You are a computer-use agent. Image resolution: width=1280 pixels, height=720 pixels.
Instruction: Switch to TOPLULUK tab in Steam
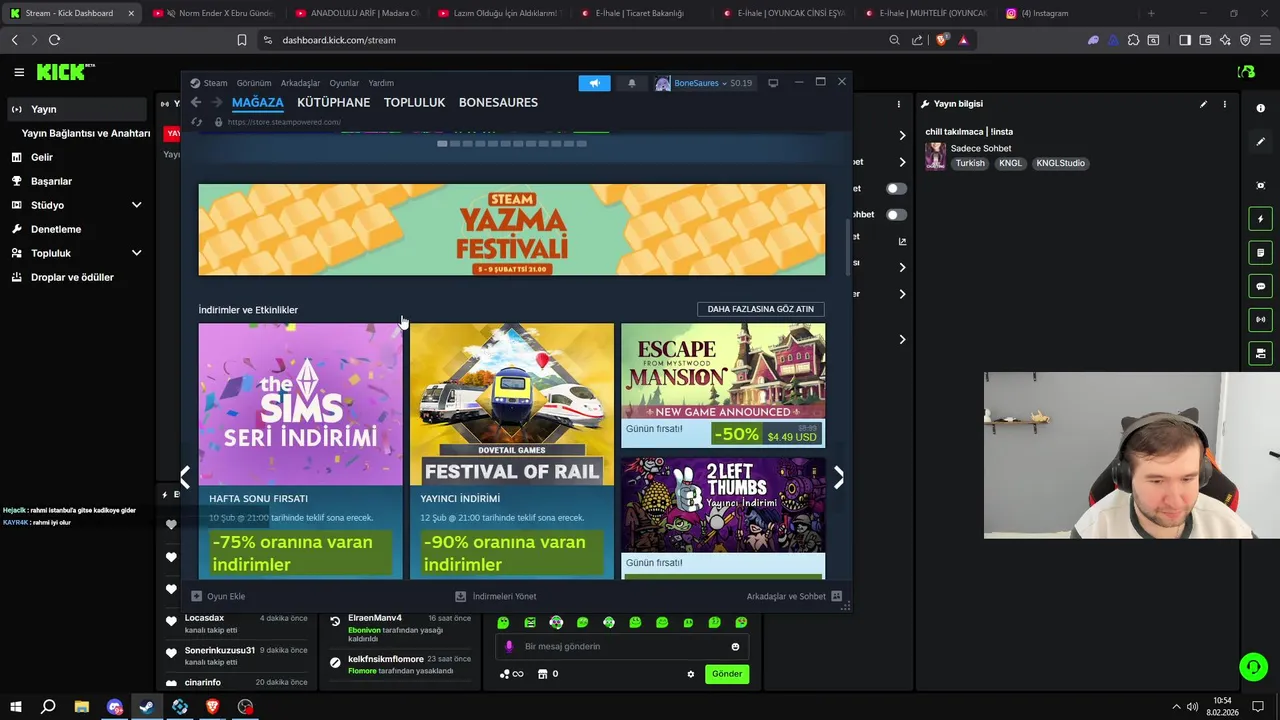point(414,102)
